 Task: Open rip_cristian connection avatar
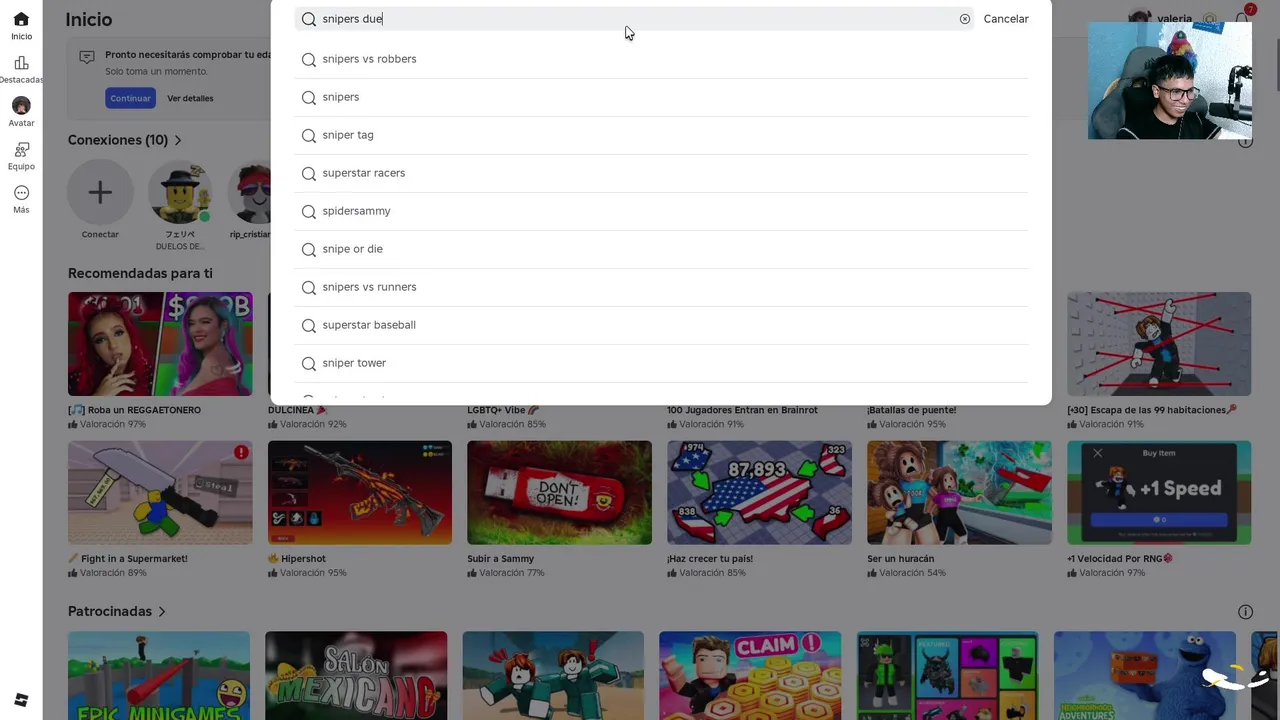tap(250, 192)
